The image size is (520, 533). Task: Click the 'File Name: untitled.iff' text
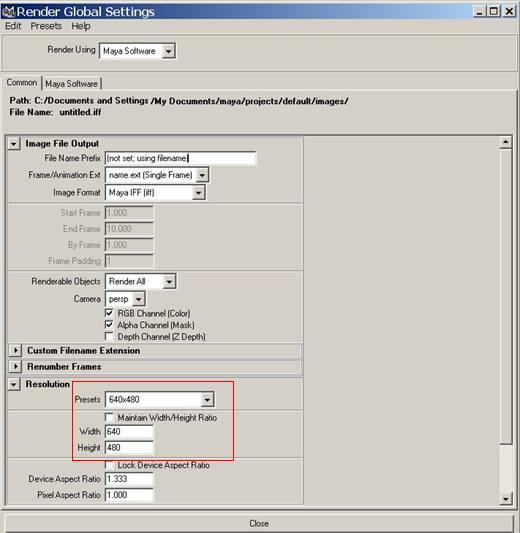(x=55, y=113)
